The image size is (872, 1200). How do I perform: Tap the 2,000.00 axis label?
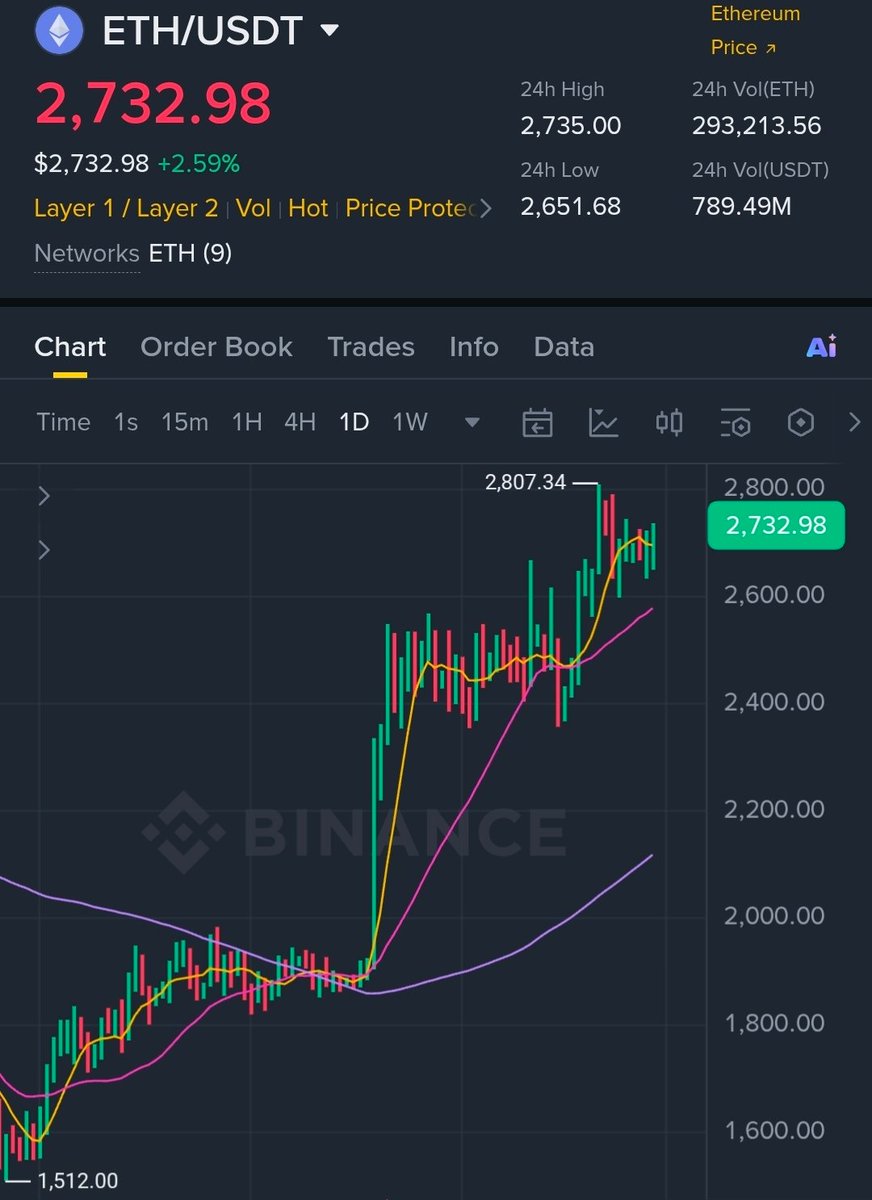coord(775,916)
